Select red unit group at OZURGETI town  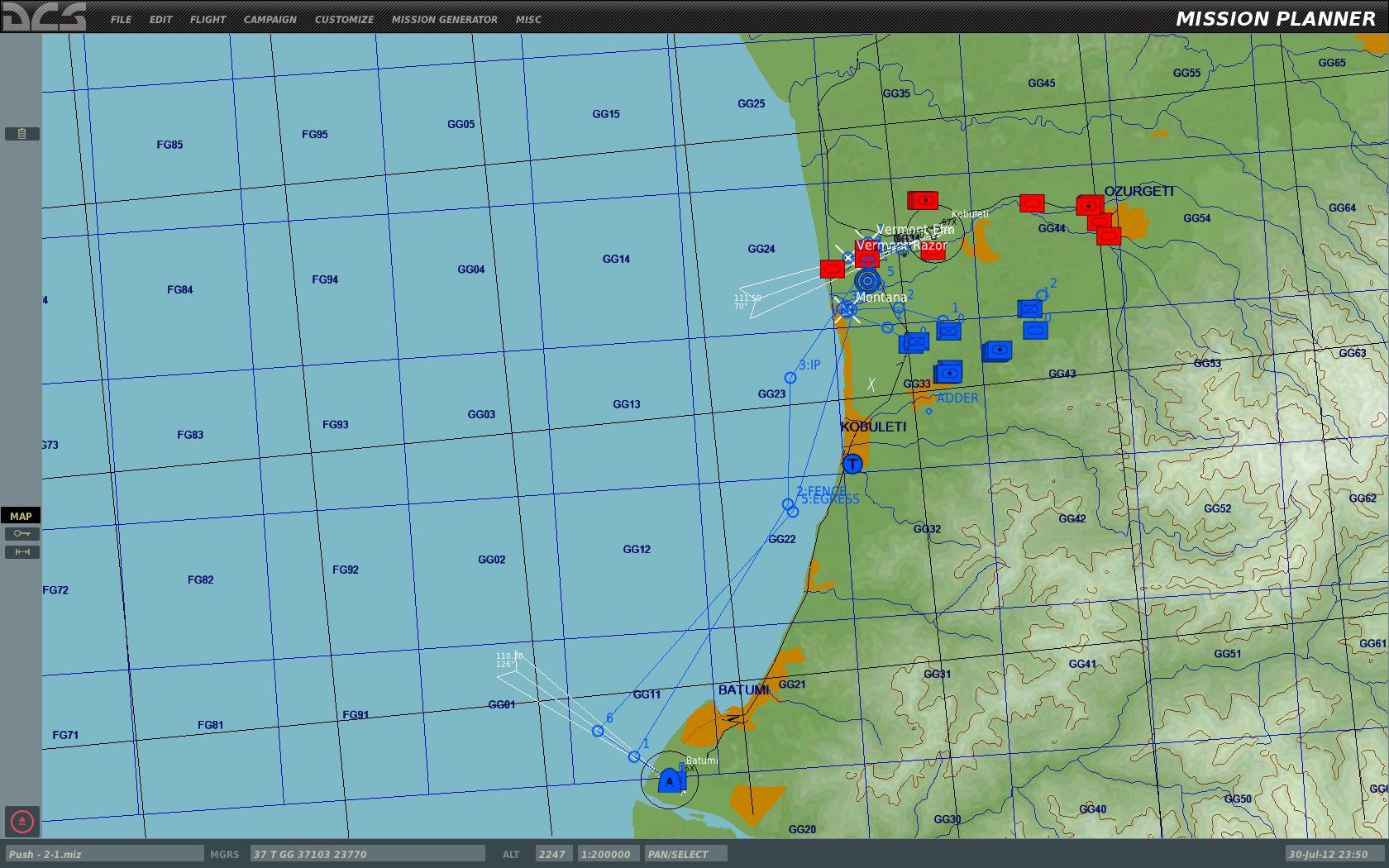pos(1090,205)
